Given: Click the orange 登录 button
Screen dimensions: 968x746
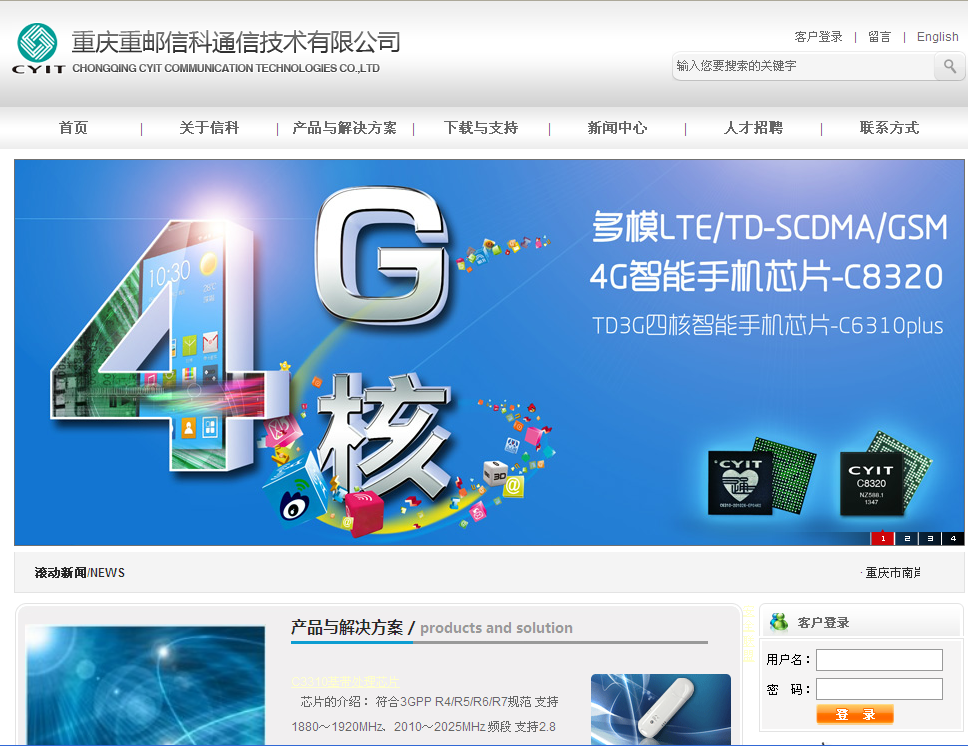Looking at the screenshot, I should (854, 714).
